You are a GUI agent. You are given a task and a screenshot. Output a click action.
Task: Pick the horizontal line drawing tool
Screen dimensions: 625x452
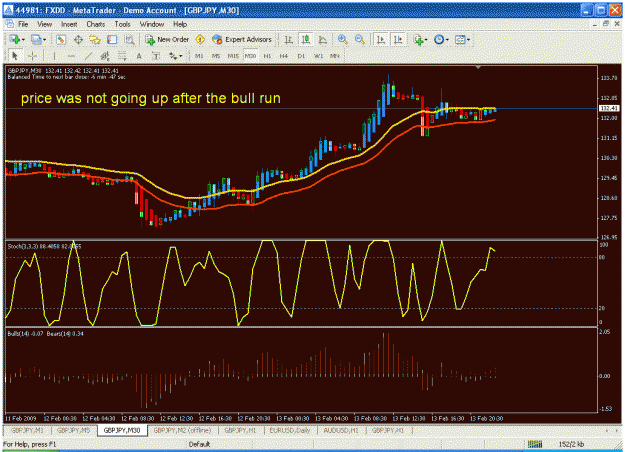click(71, 56)
